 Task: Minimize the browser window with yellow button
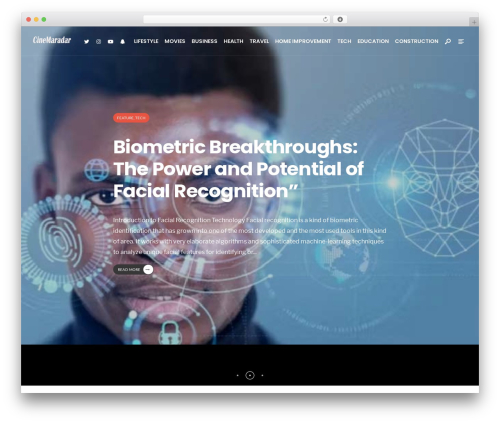pos(36,19)
